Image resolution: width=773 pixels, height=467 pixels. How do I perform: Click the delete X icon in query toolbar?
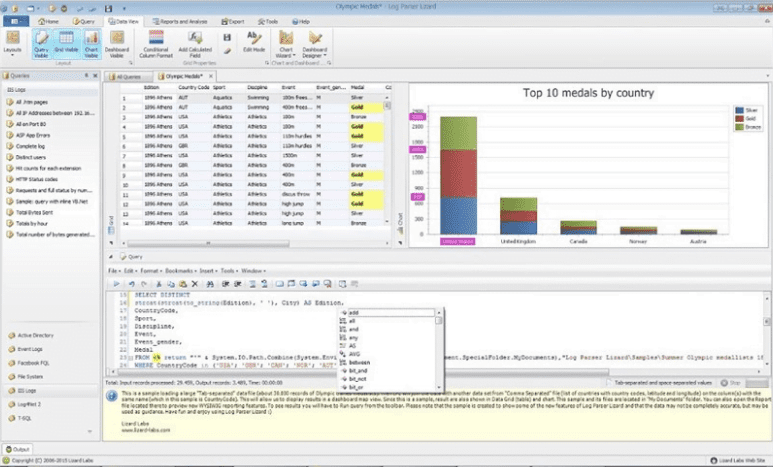195,284
